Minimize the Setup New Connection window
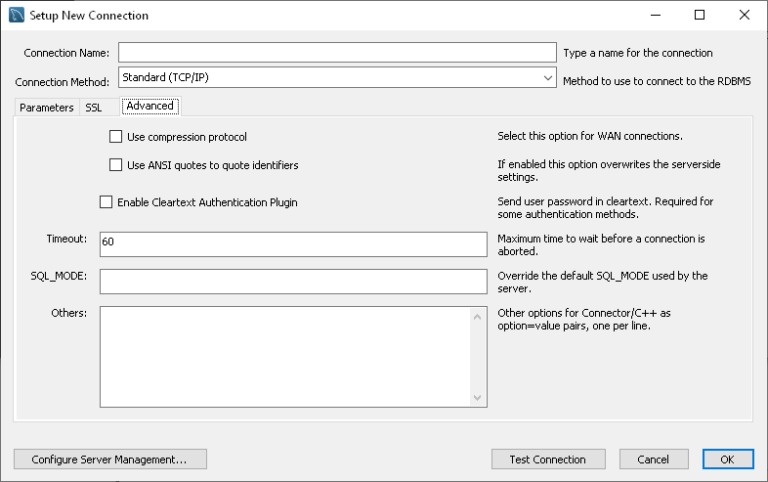The image size is (768, 482). (655, 15)
